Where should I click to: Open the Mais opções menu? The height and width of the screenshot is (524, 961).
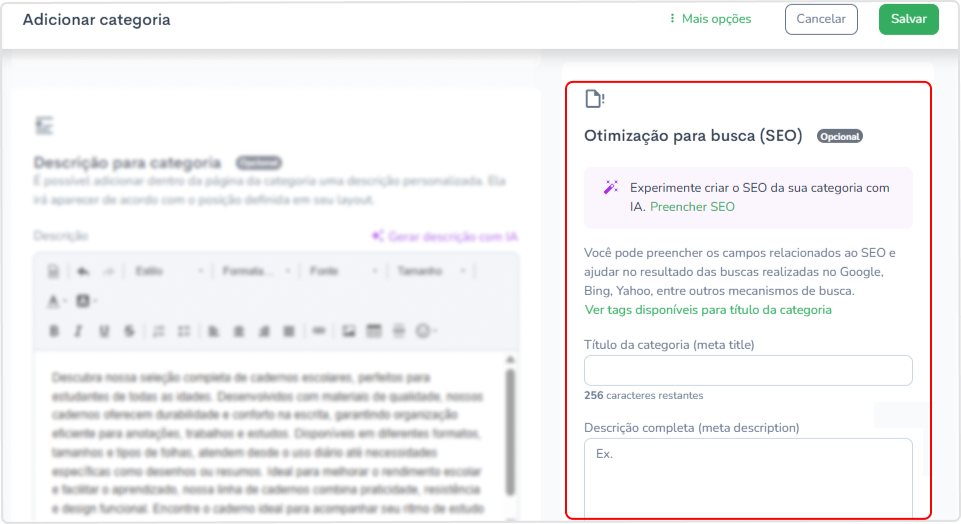point(710,19)
